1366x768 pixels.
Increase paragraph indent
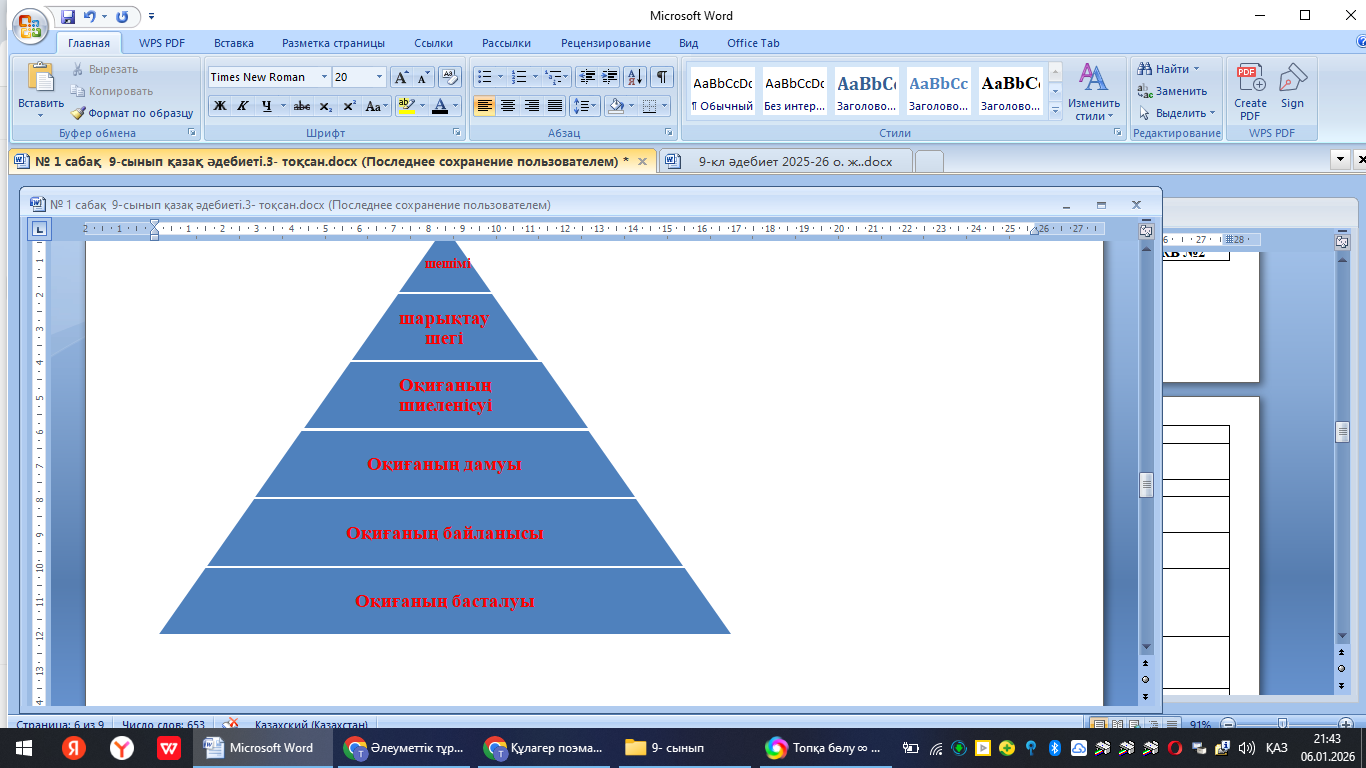[610, 77]
